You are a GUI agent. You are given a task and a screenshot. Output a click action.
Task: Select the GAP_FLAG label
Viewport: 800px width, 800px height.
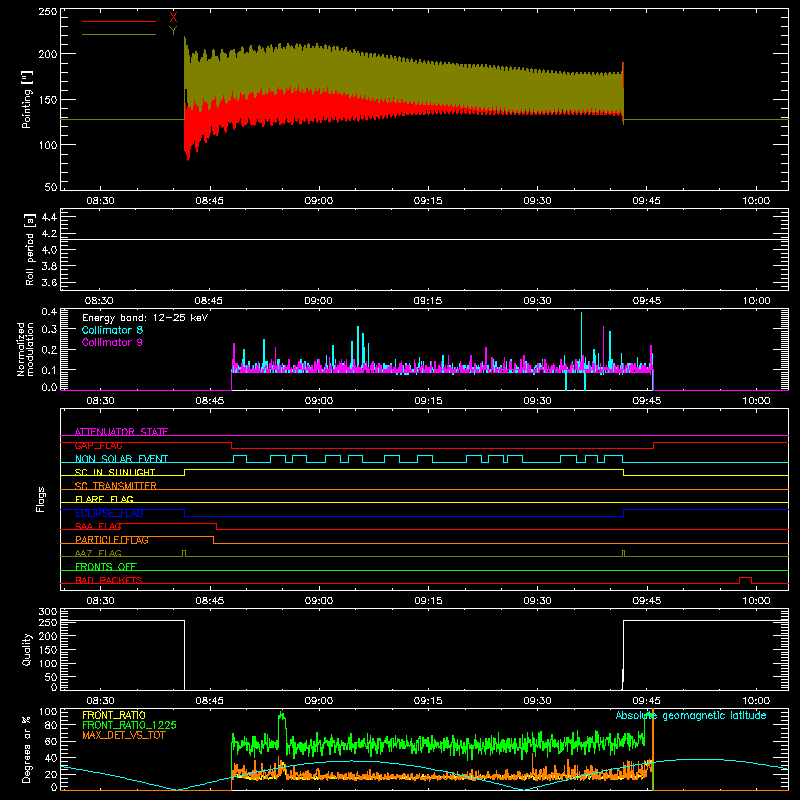click(x=98, y=445)
